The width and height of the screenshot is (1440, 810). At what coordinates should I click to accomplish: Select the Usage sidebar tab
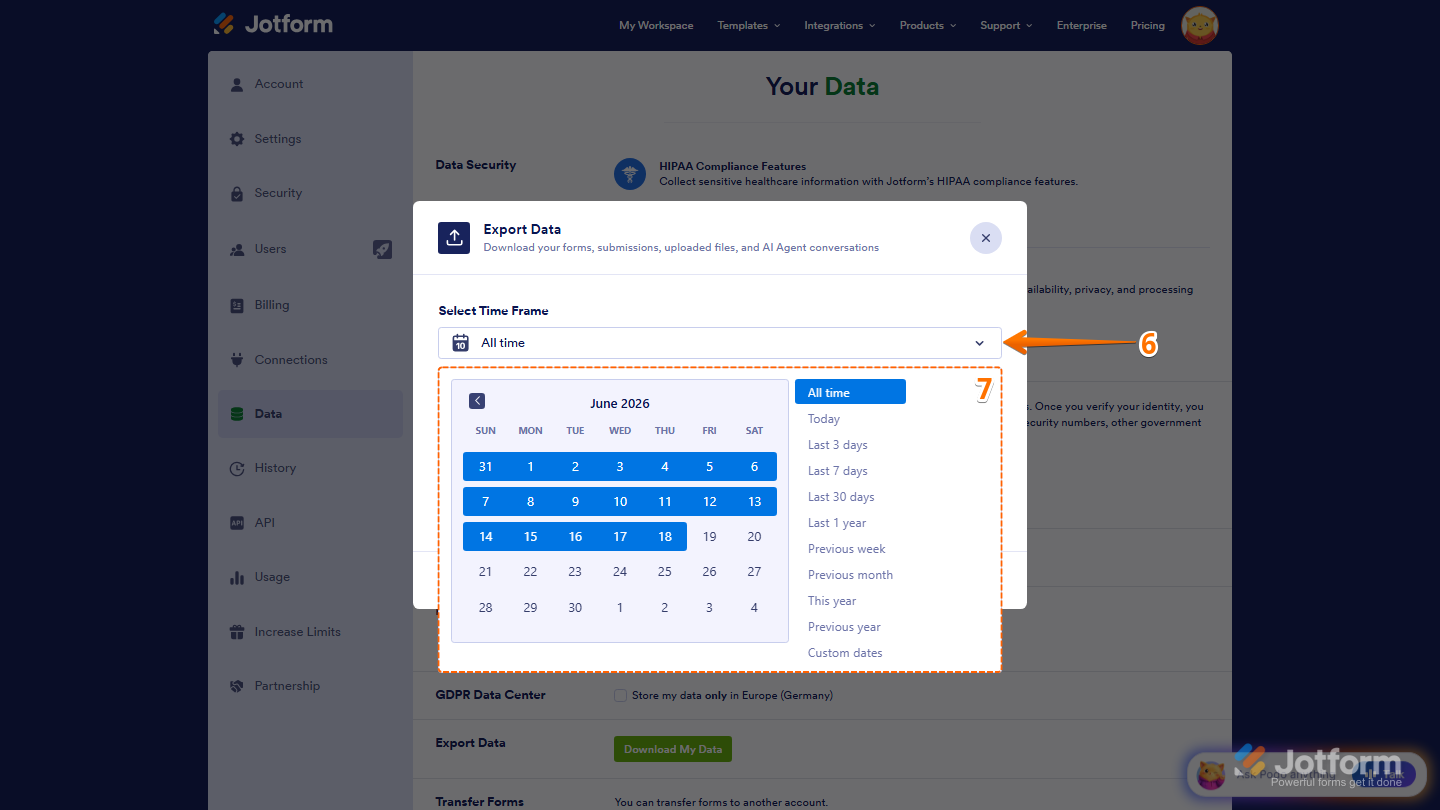[310, 578]
